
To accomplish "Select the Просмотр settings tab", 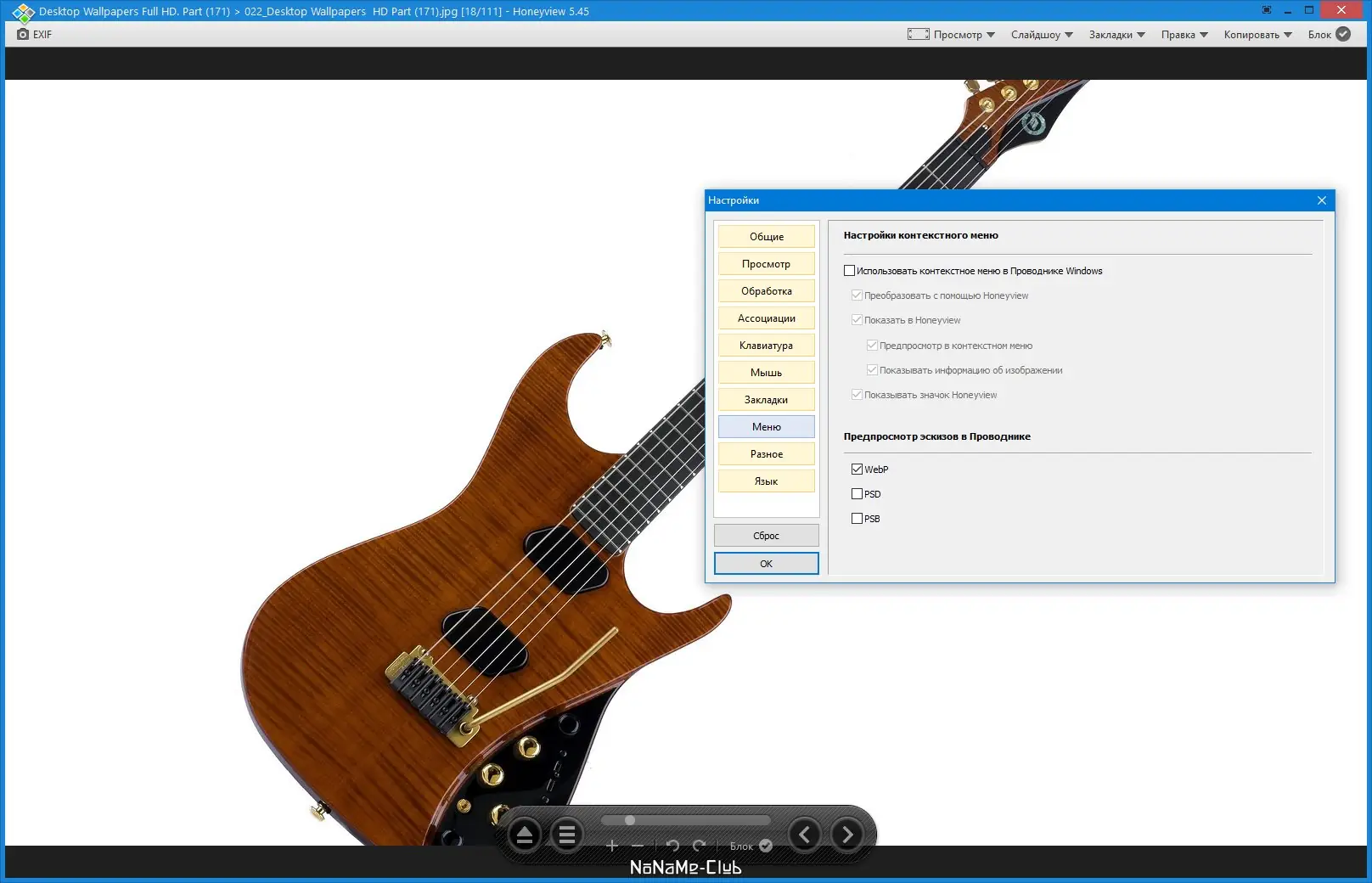I will (767, 264).
